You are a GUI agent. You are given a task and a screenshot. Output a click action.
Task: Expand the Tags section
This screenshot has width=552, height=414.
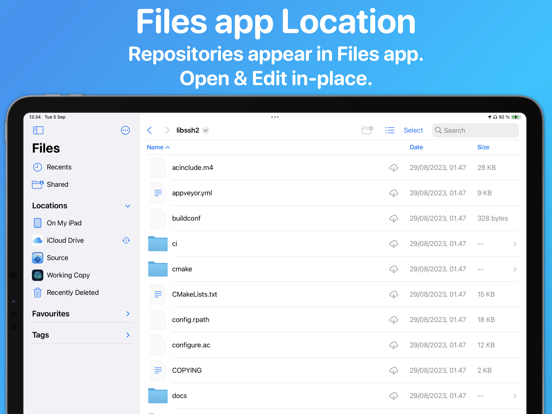(128, 335)
